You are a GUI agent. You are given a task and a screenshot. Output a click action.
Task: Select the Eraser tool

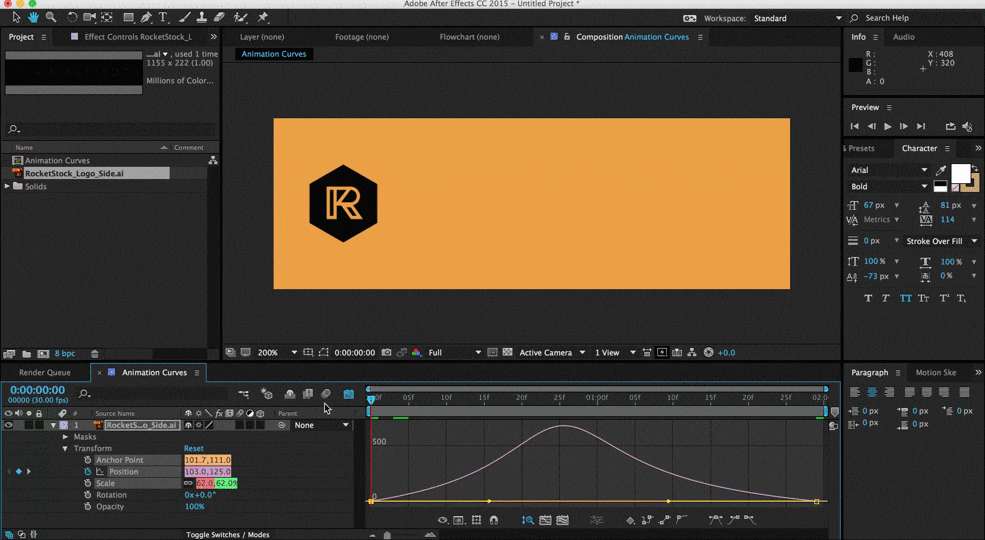219,18
